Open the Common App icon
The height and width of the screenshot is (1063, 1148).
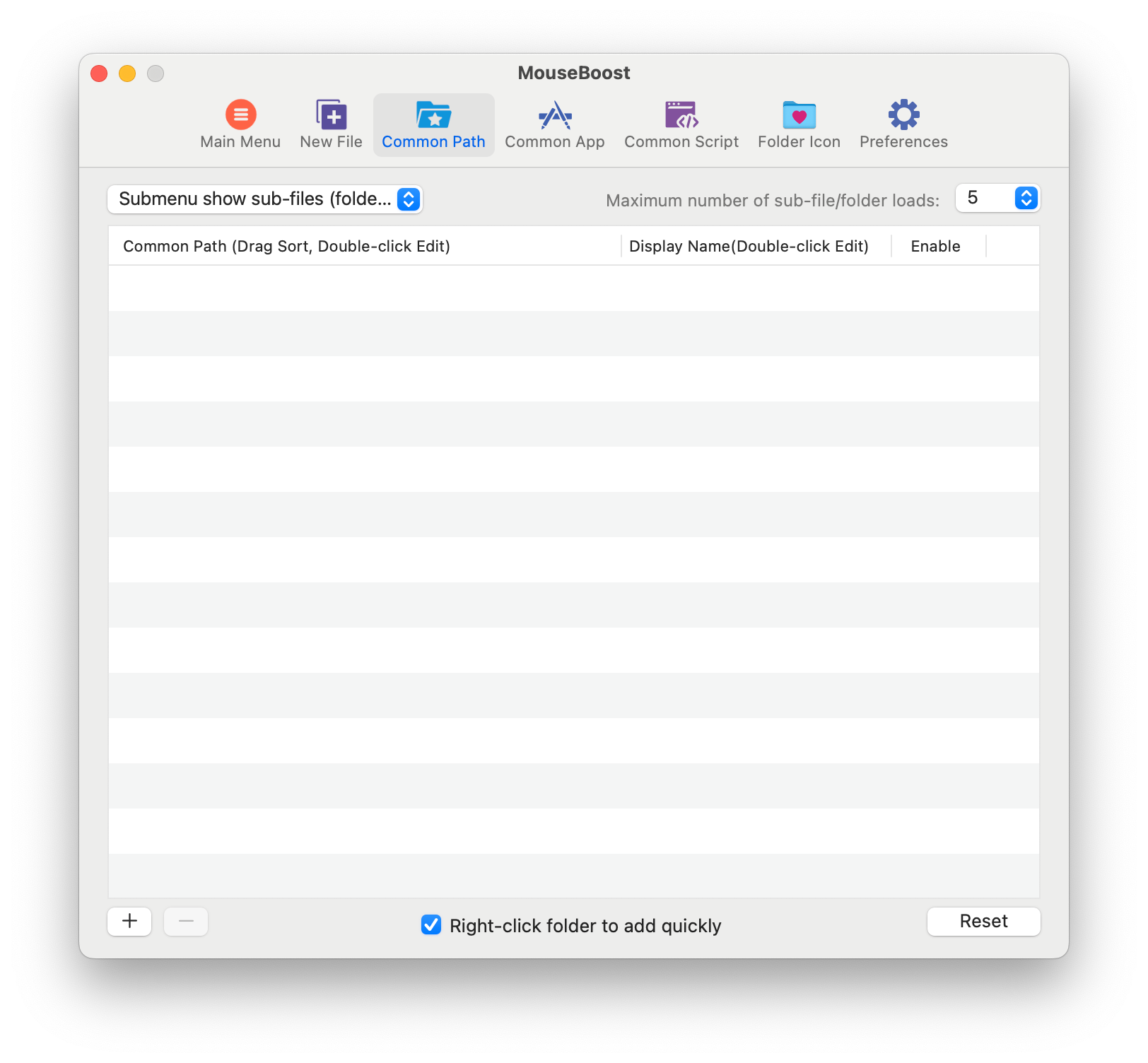555,114
